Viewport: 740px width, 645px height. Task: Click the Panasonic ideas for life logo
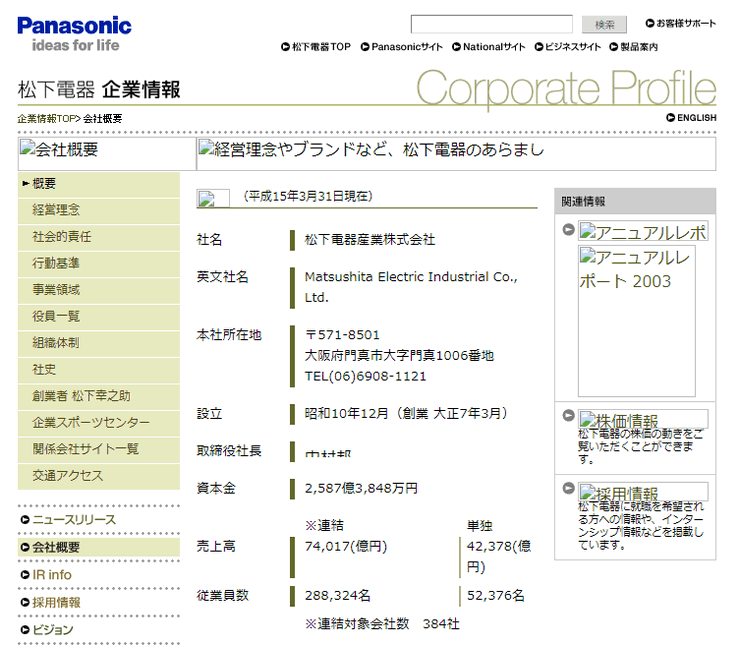pos(75,34)
